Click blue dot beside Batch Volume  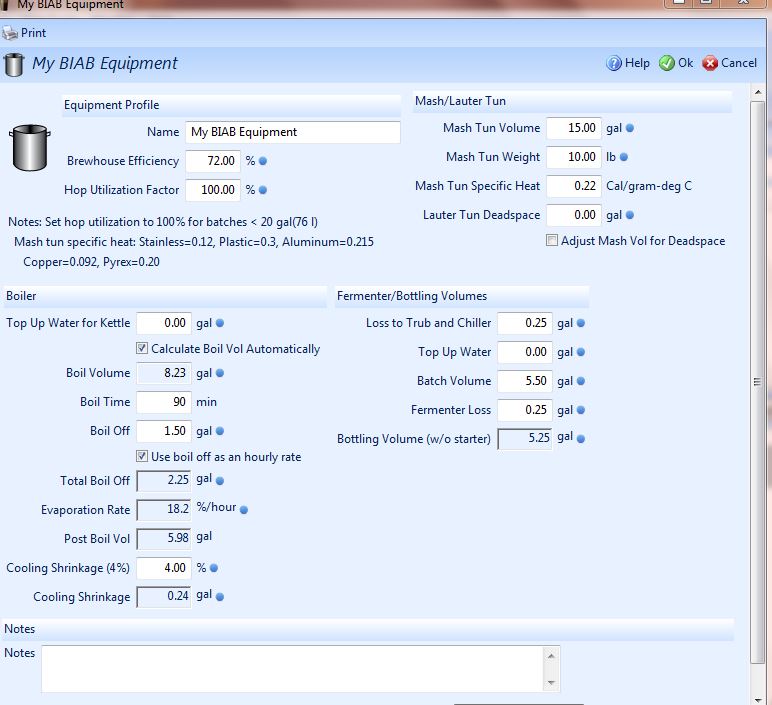581,381
